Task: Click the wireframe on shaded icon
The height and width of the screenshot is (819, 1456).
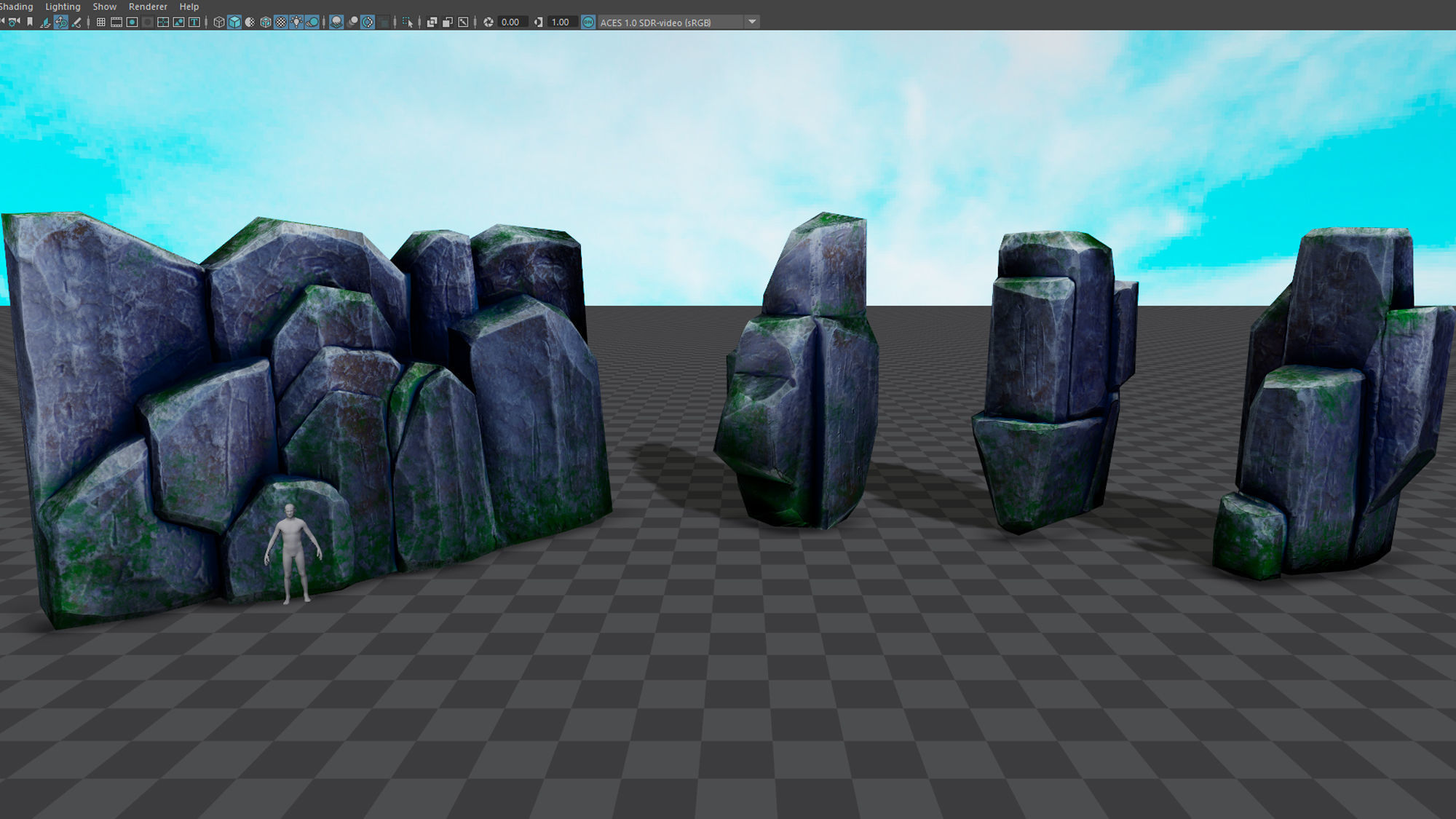Action: [x=266, y=23]
